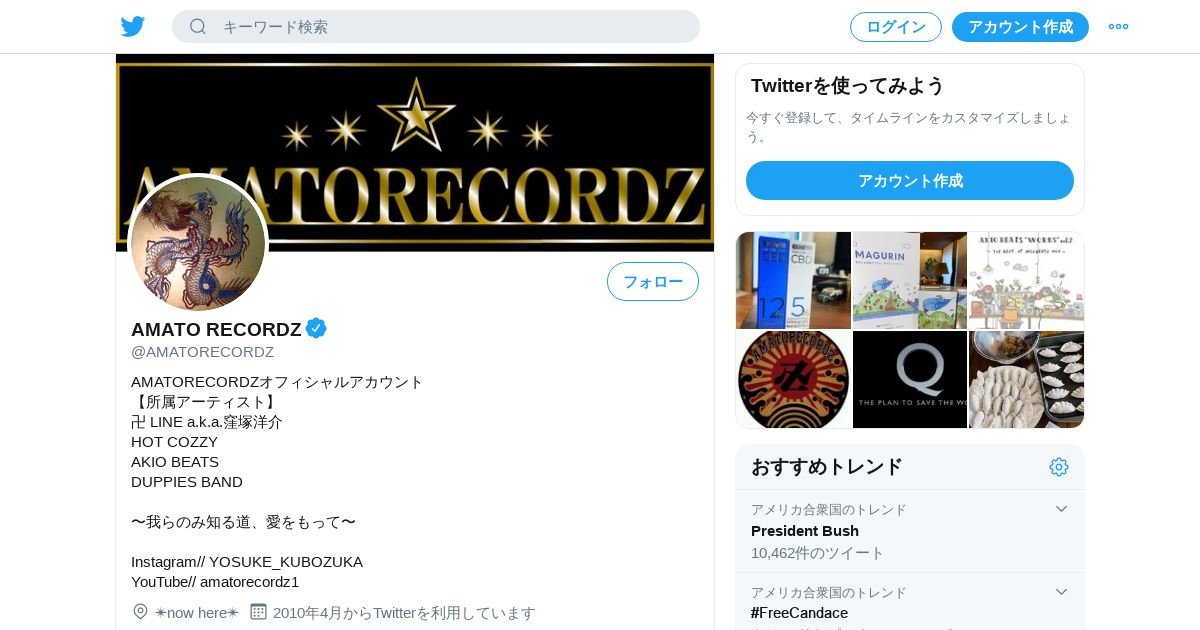
Task: Follow AMATO RECORDZ with フォロー button
Action: point(653,281)
